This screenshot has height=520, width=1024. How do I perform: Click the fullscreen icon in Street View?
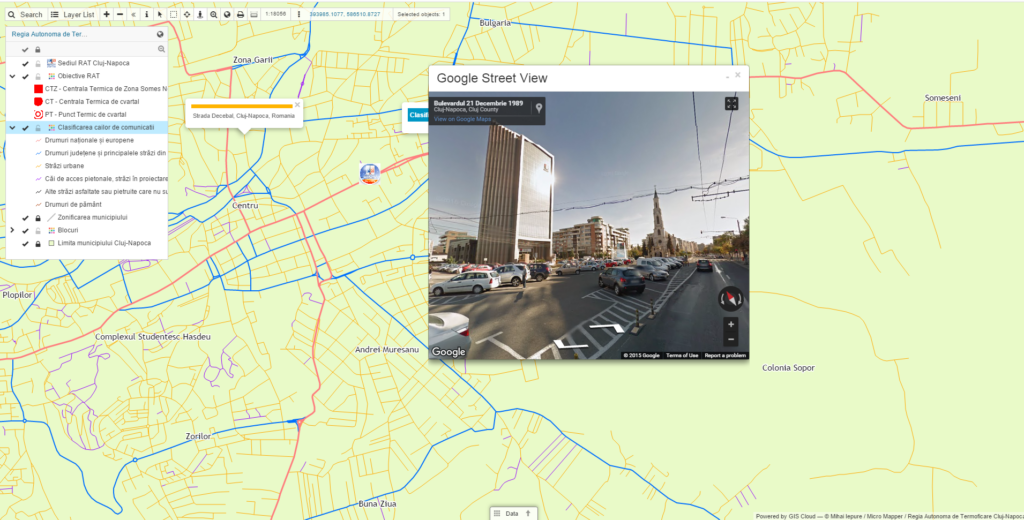point(731,104)
